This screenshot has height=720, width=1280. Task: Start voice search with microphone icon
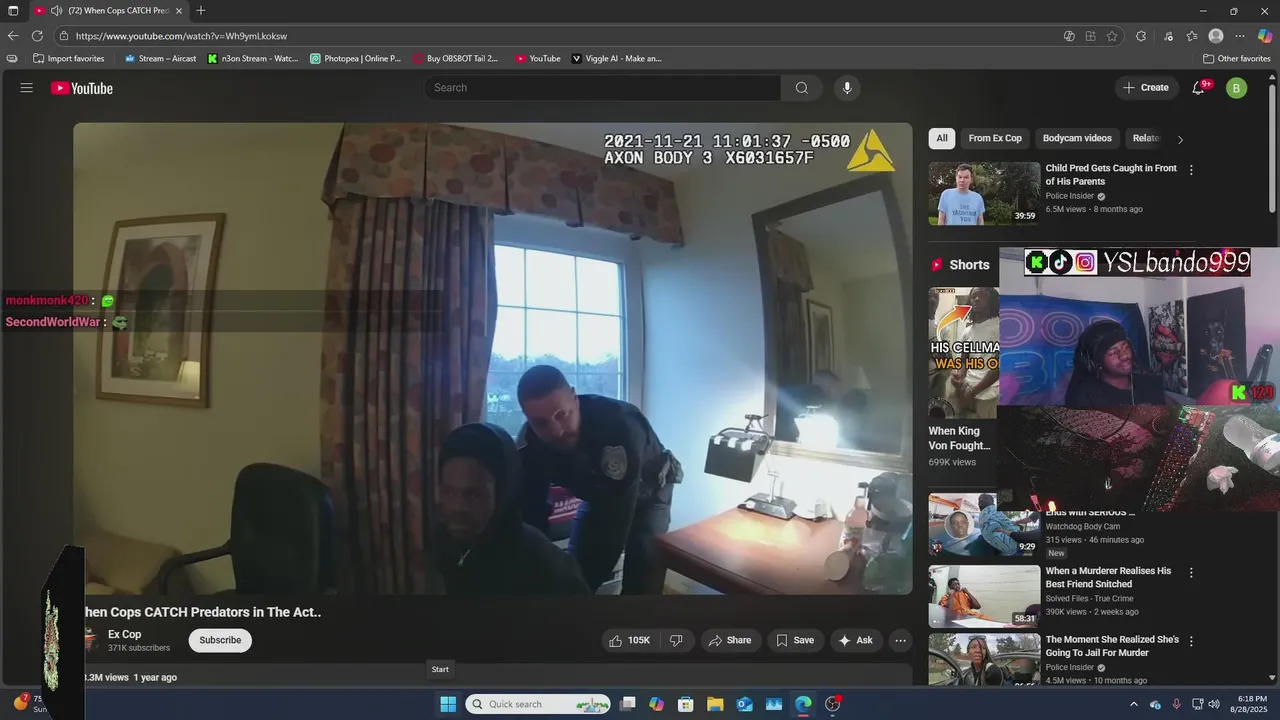(x=847, y=88)
